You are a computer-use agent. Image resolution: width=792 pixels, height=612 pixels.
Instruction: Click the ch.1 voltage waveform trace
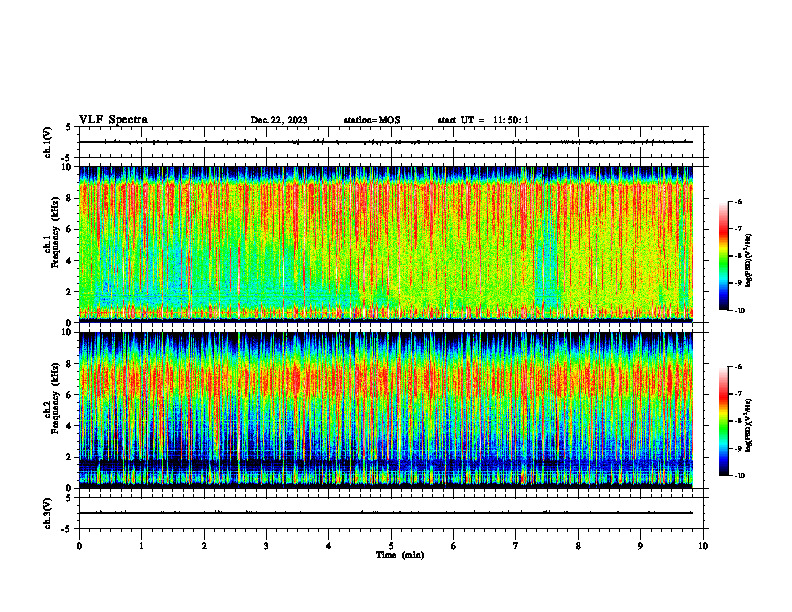(x=386, y=142)
